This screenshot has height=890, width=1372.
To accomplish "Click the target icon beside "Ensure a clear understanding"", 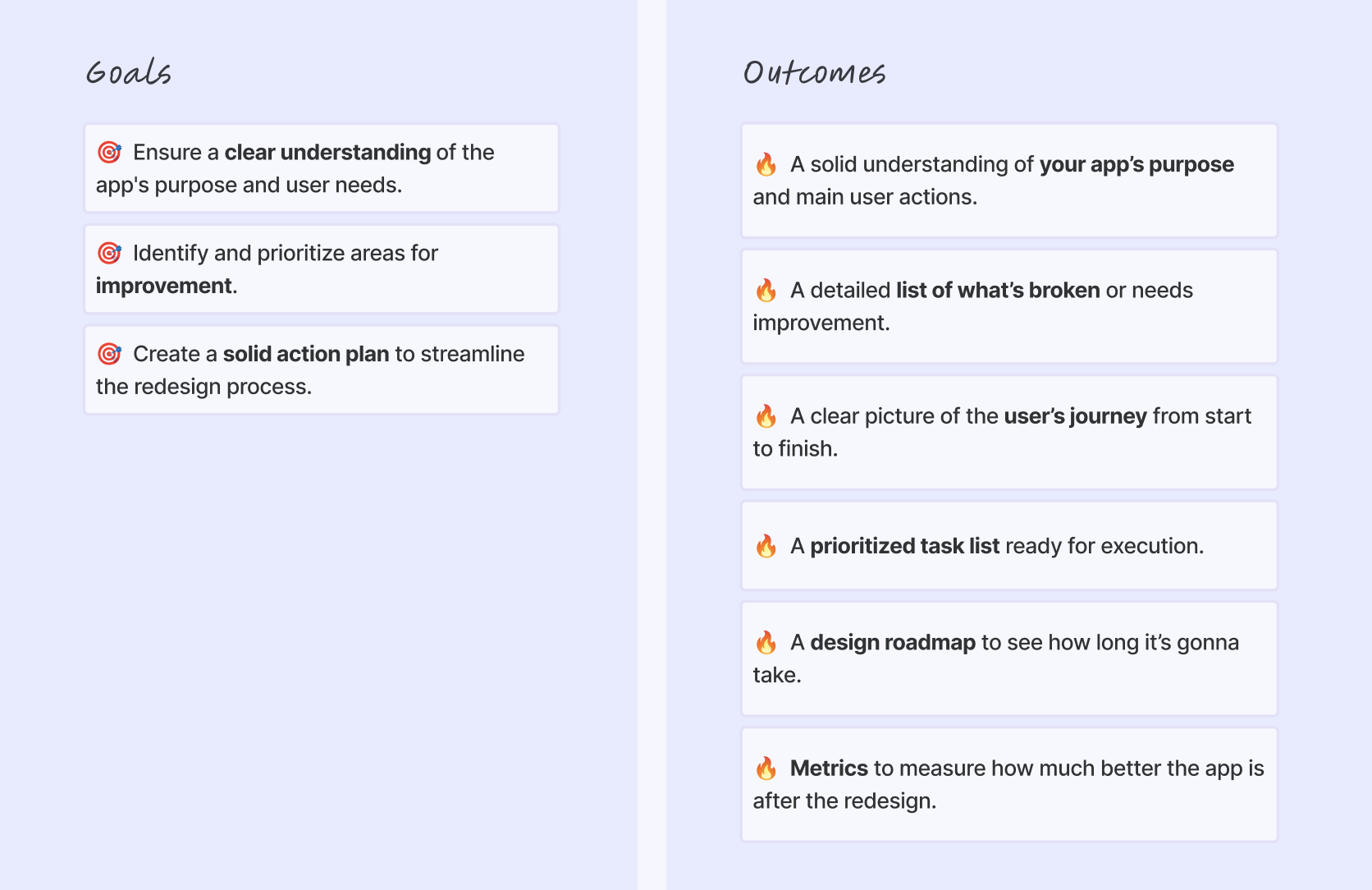I will tap(109, 153).
